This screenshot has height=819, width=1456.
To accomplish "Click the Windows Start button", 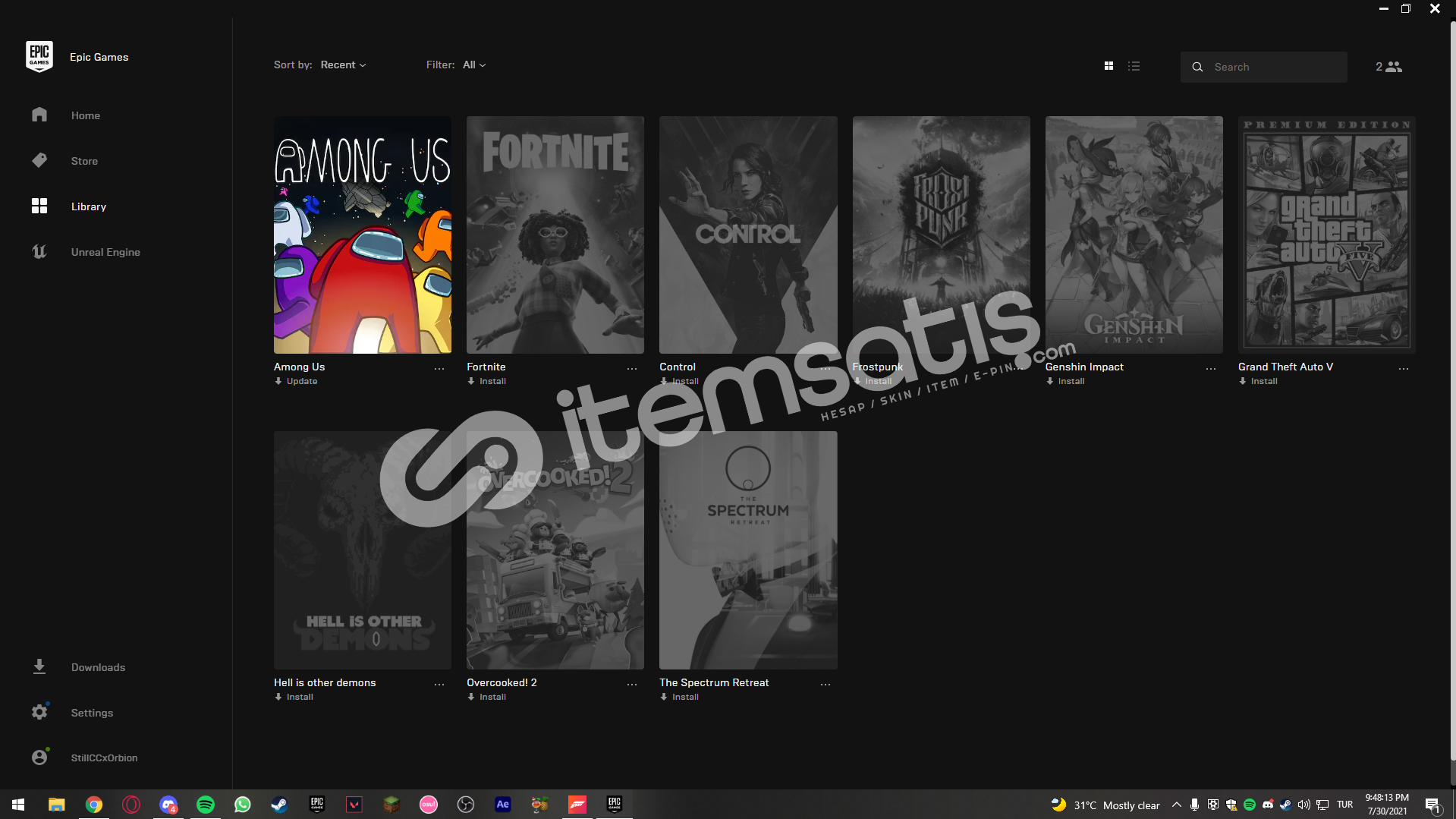I will point(18,805).
